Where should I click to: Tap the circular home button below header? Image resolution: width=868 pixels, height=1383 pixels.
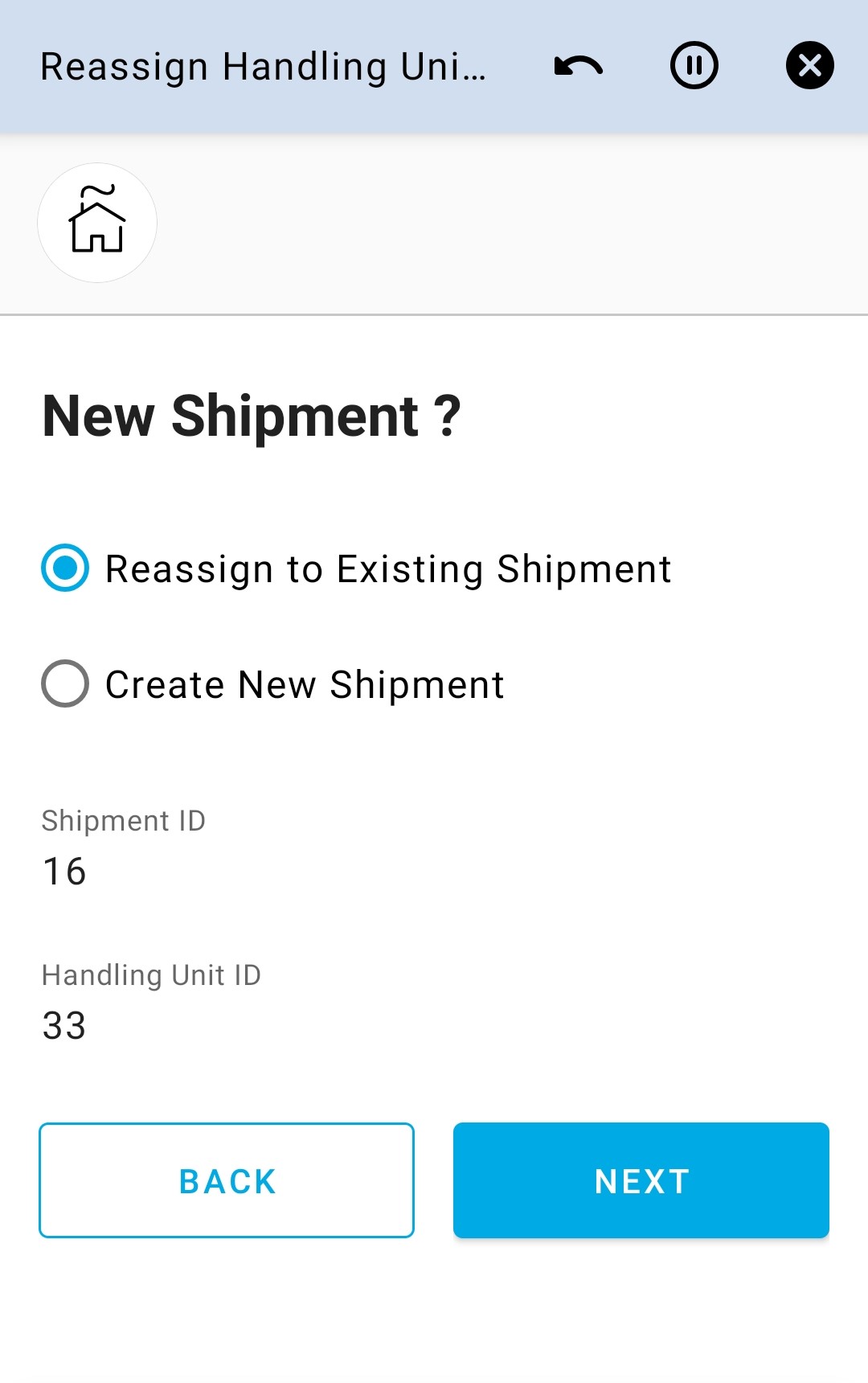coord(97,223)
